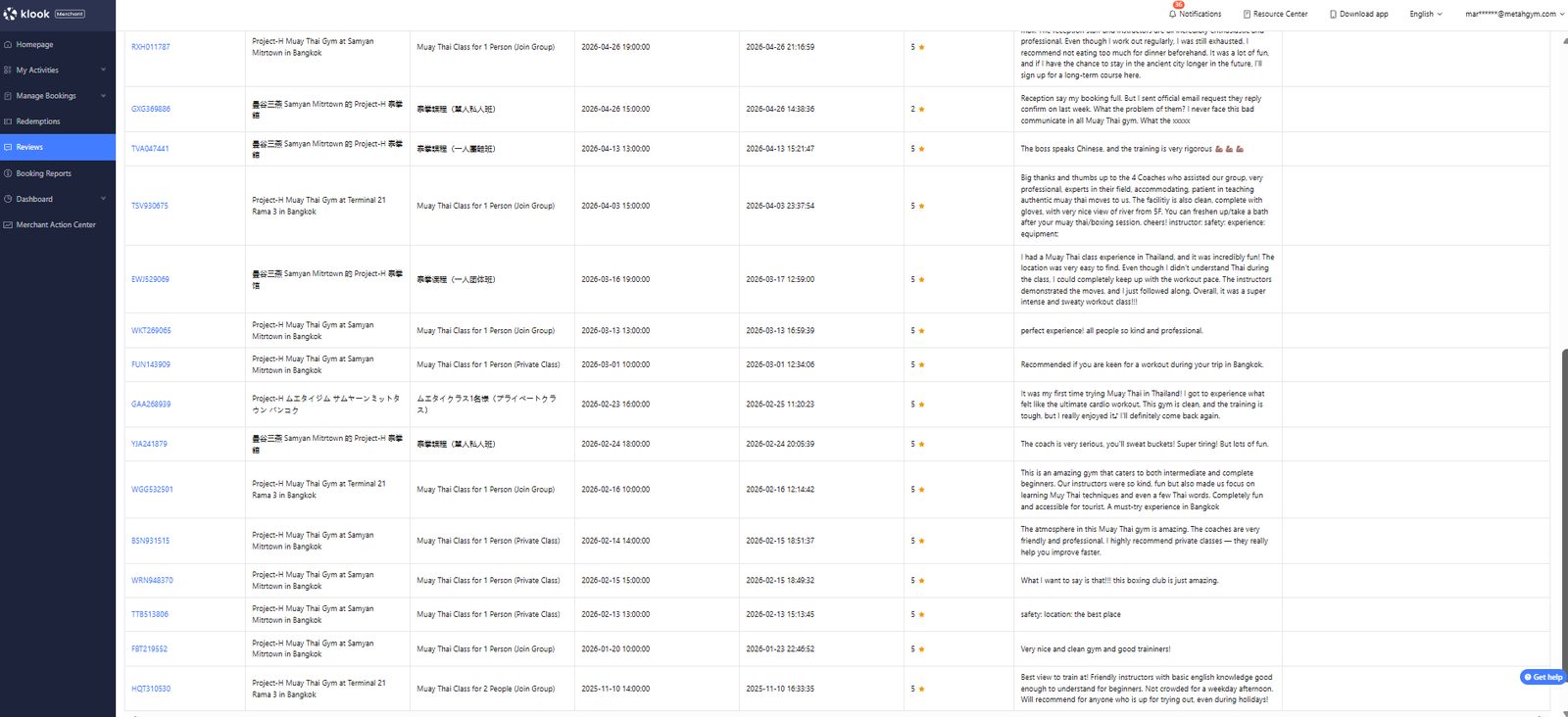1568x717 pixels.
Task: Click the rating star in RXH011787 row
Action: point(921,47)
